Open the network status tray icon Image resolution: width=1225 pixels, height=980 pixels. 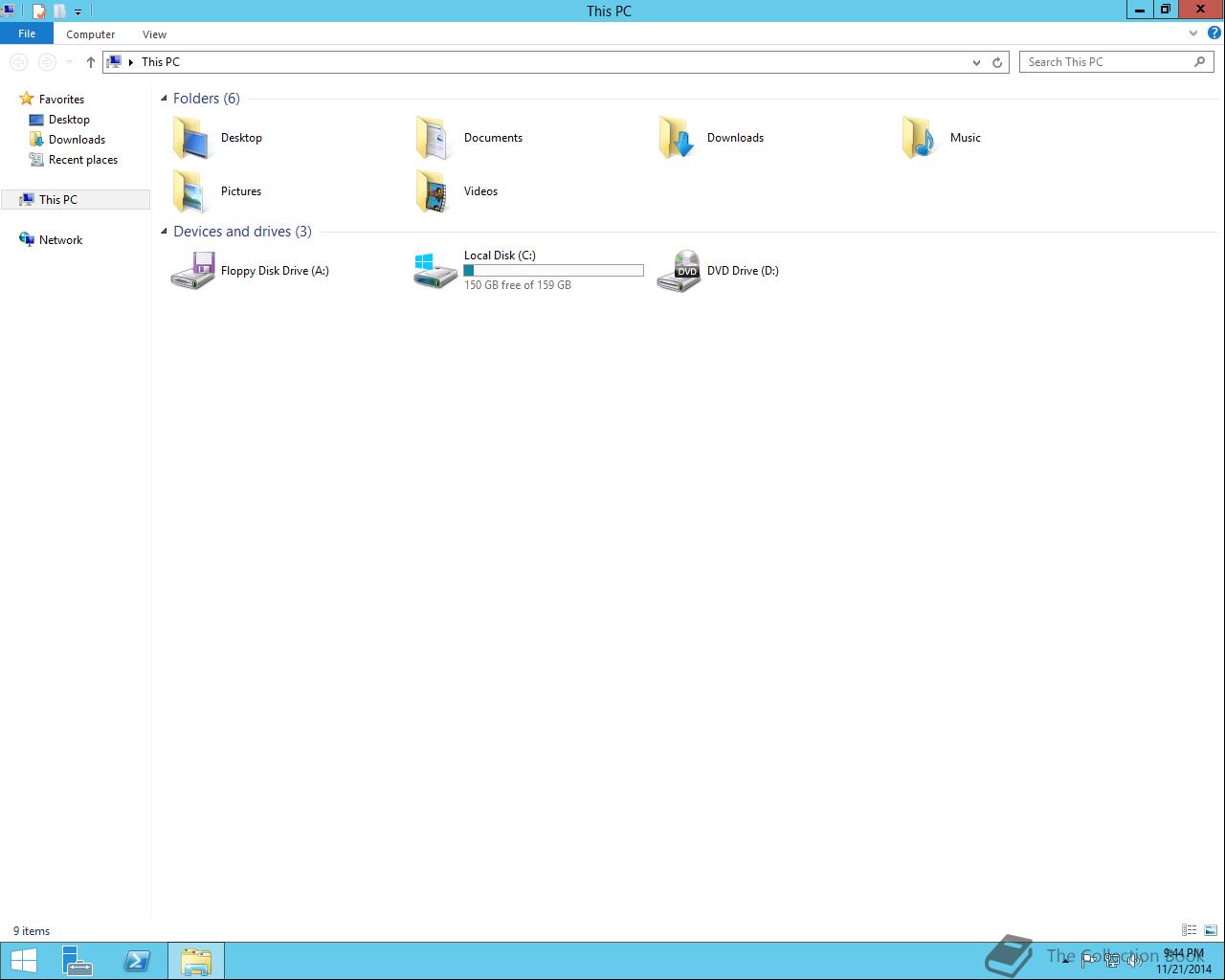click(1113, 961)
